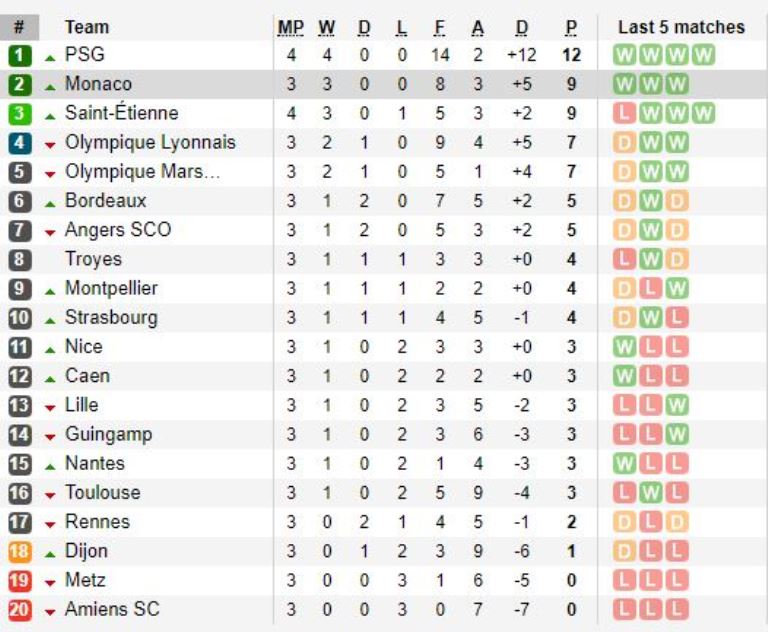
Task: Click the green up arrow beside Bordeaux
Action: point(50,204)
